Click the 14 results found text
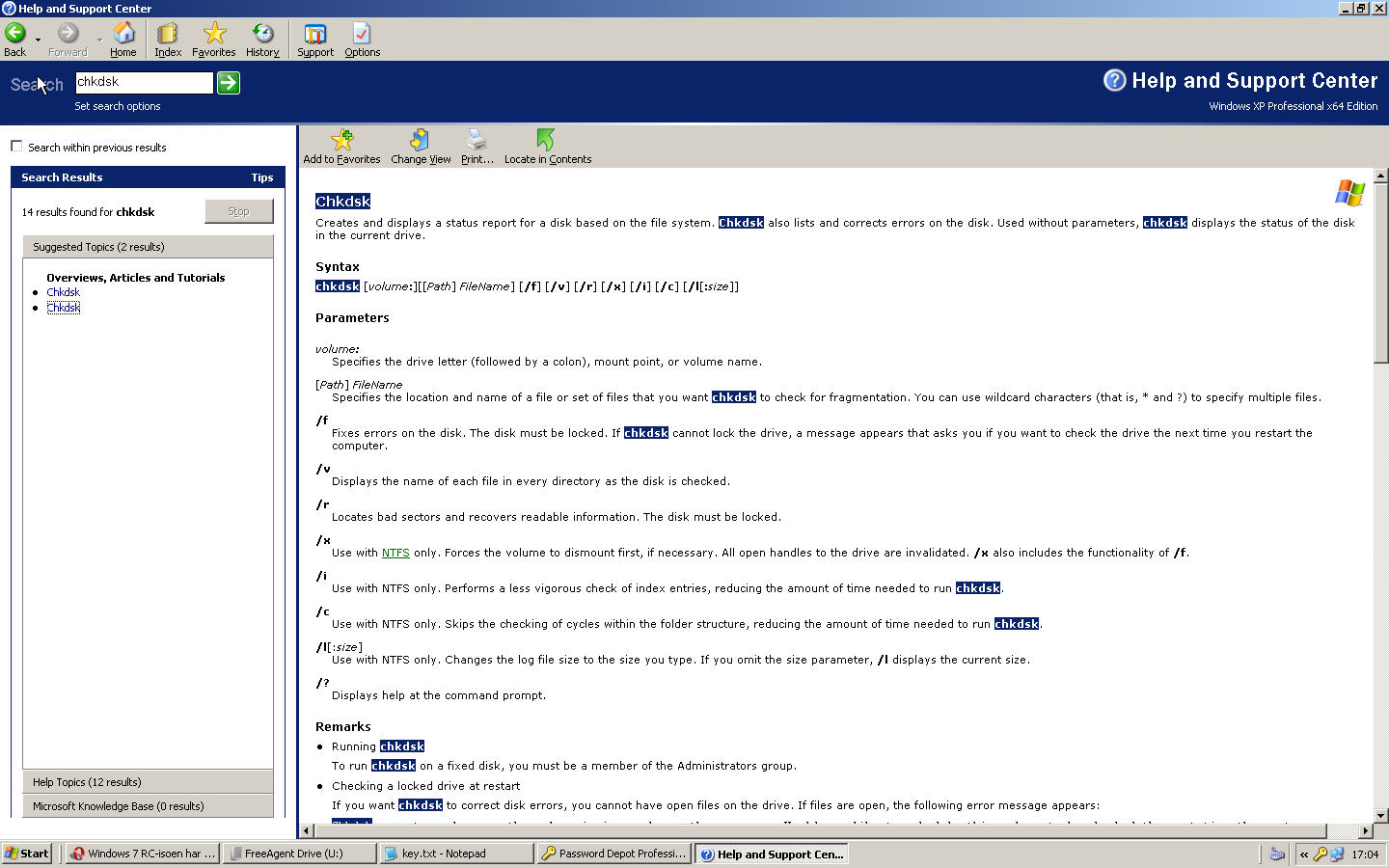 pos(88,212)
